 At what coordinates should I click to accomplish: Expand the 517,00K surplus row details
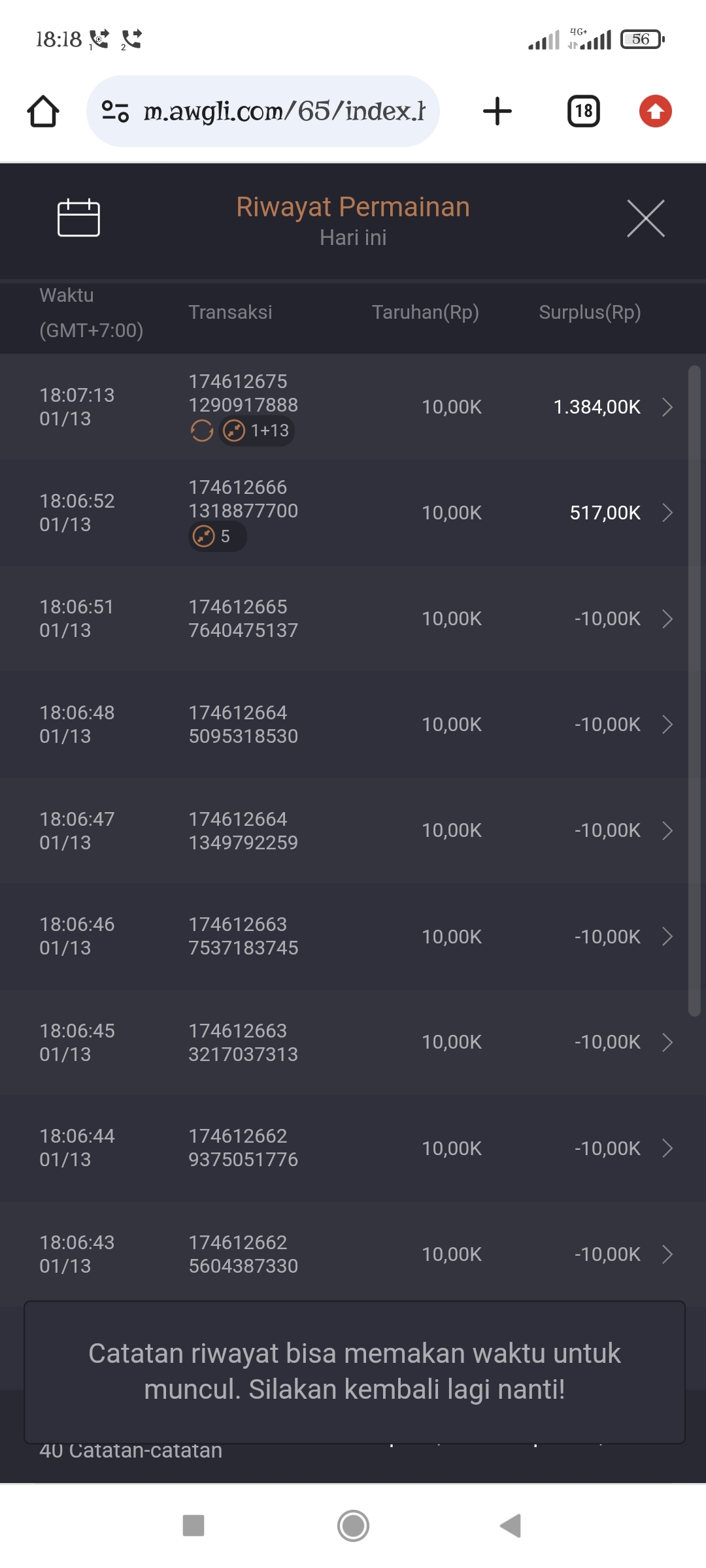667,513
